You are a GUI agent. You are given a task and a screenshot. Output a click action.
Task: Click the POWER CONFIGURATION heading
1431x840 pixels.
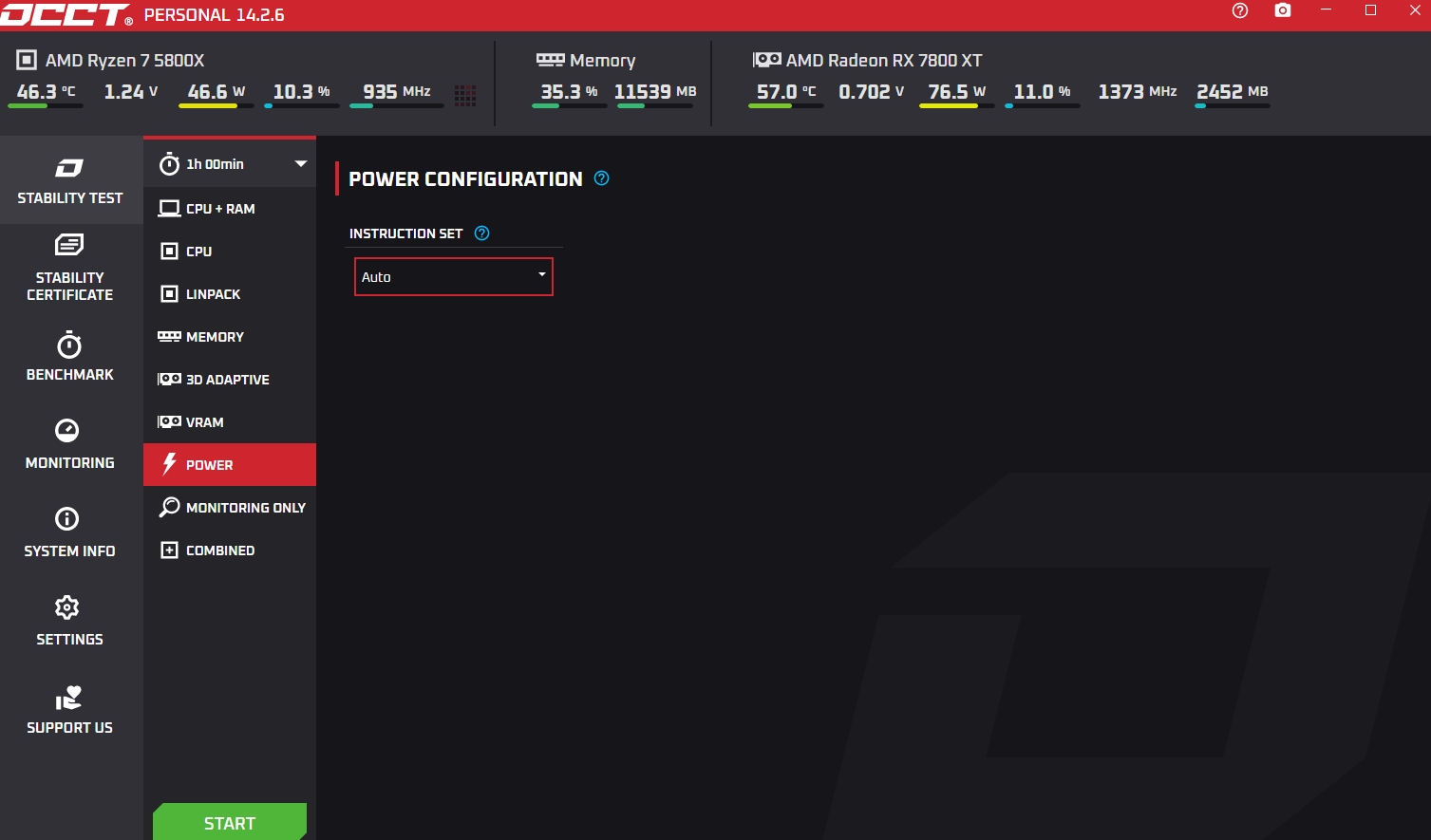pyautogui.click(x=465, y=179)
